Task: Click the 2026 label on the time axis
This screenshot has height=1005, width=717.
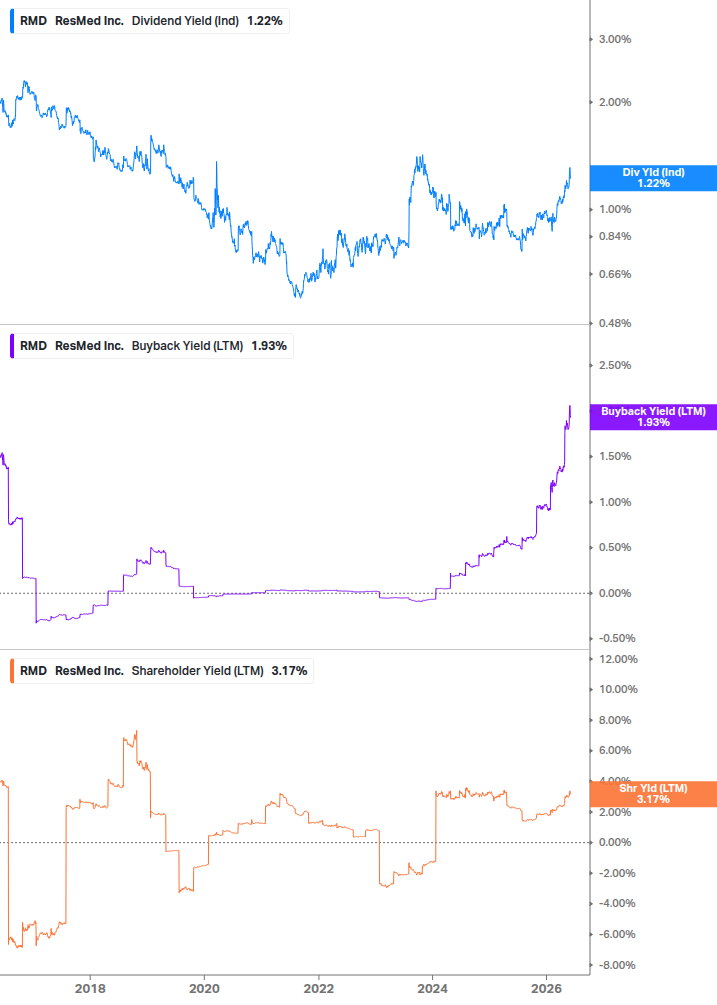Action: click(x=547, y=988)
